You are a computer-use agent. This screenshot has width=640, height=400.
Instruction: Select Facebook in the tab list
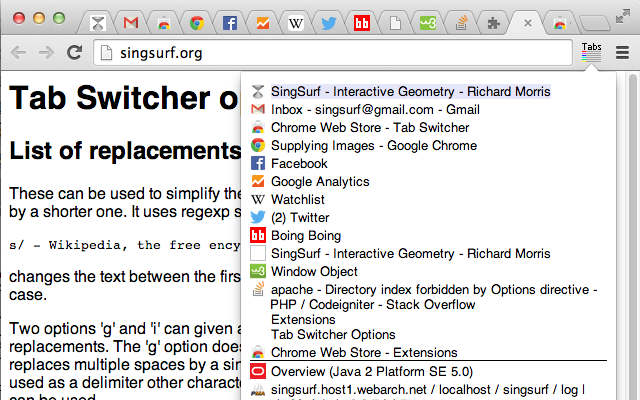click(299, 163)
